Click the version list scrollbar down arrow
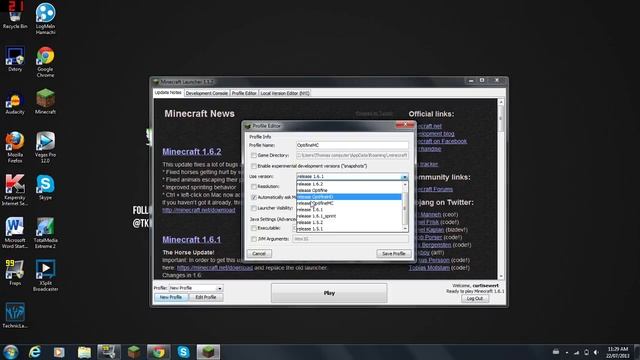Viewport: 640px width, 360px height. click(405, 229)
